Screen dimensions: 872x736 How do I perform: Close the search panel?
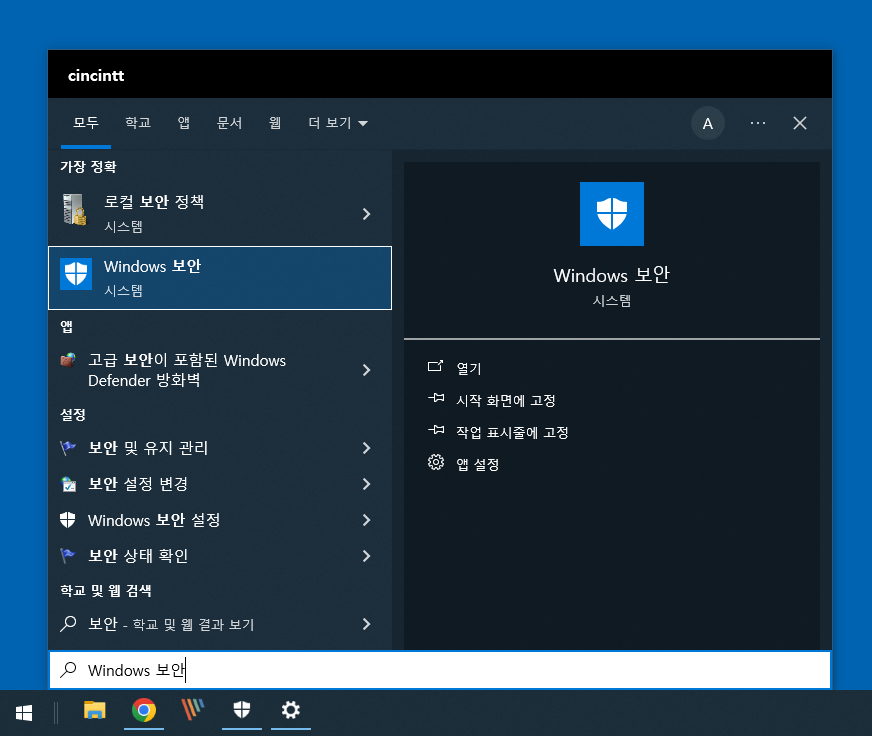click(800, 123)
